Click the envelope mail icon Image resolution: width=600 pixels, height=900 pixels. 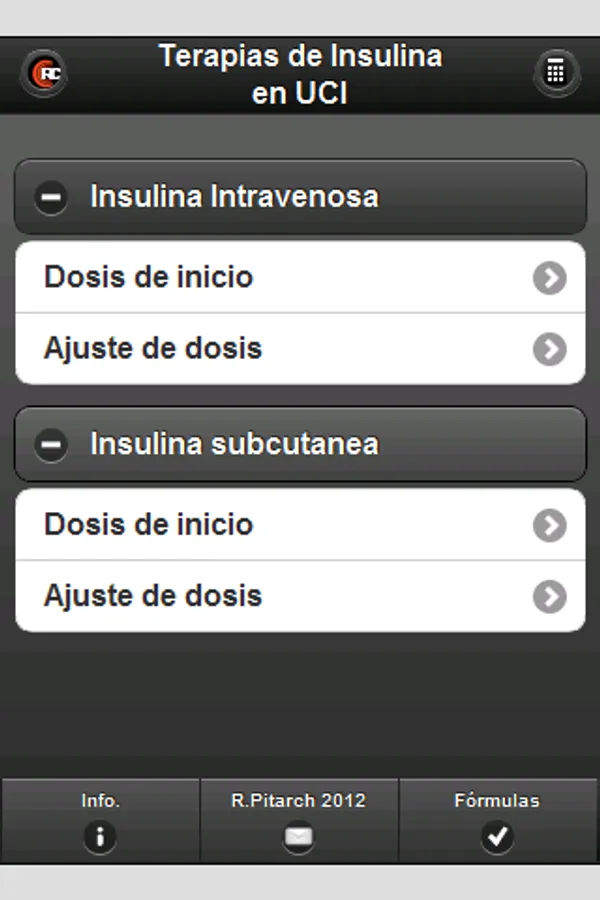click(x=298, y=836)
